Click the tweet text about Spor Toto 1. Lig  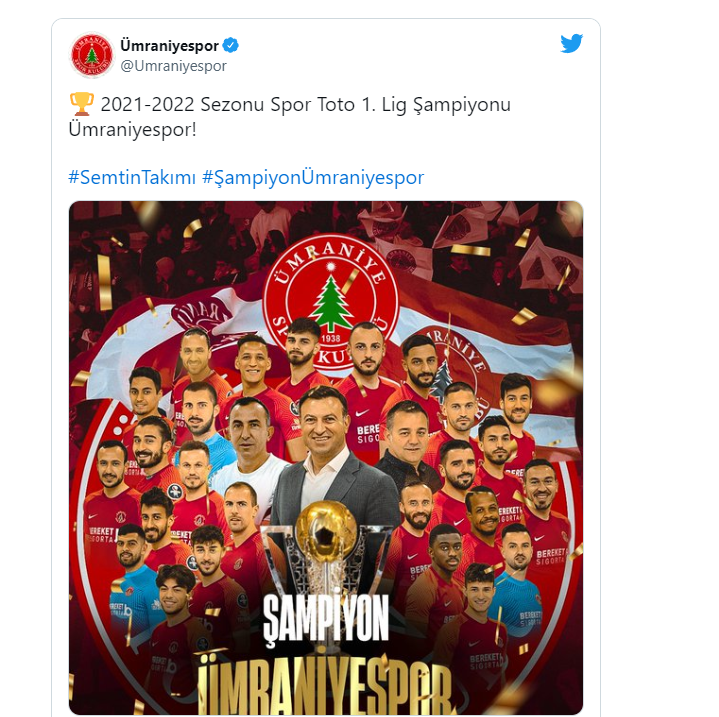coord(289,117)
